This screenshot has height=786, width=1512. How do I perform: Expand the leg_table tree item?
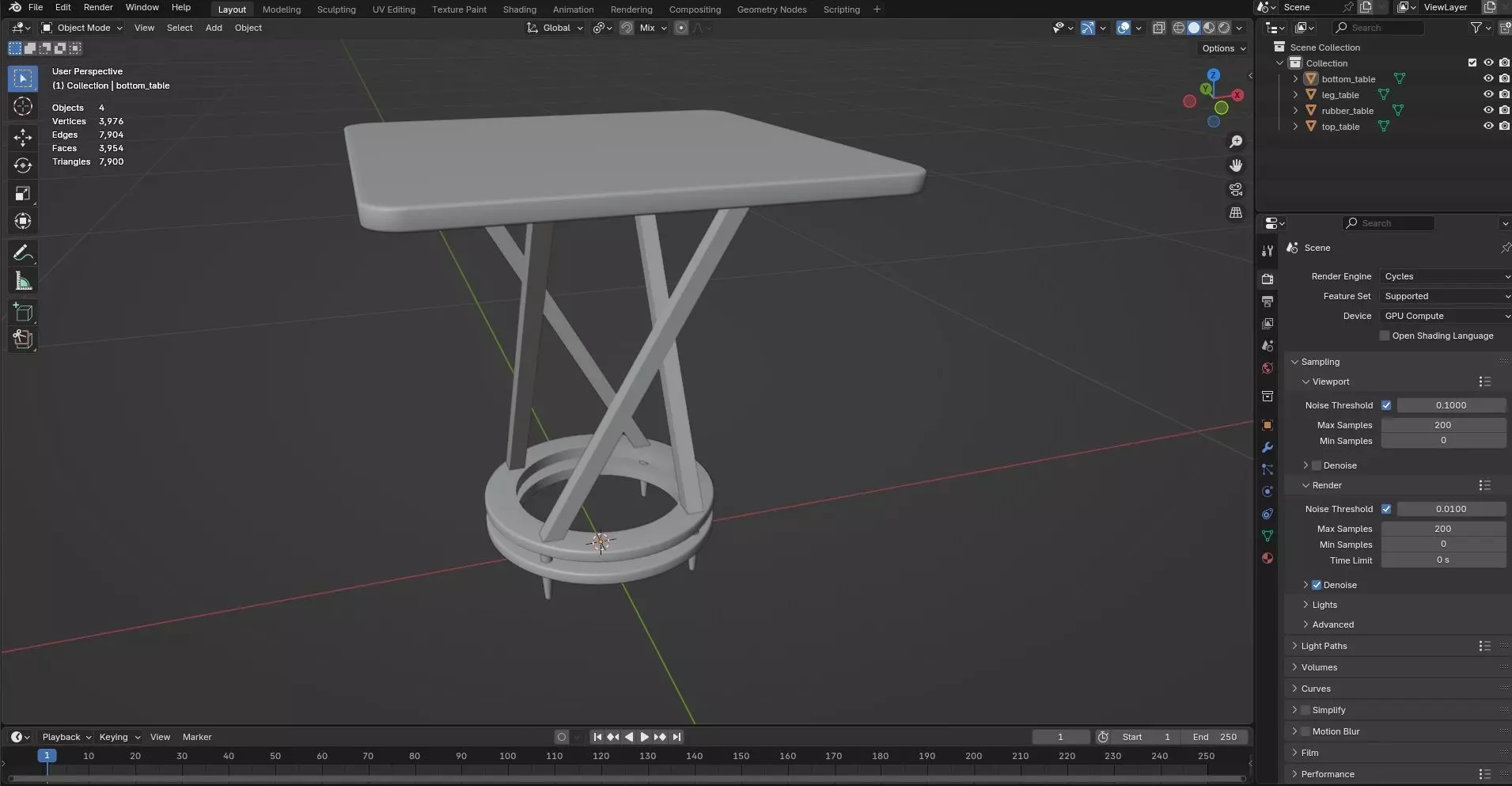[1295, 94]
